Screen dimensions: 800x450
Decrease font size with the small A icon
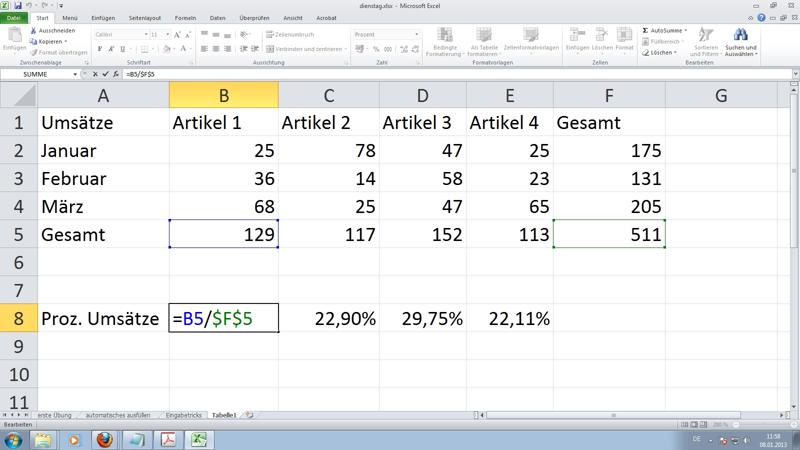coord(188,35)
